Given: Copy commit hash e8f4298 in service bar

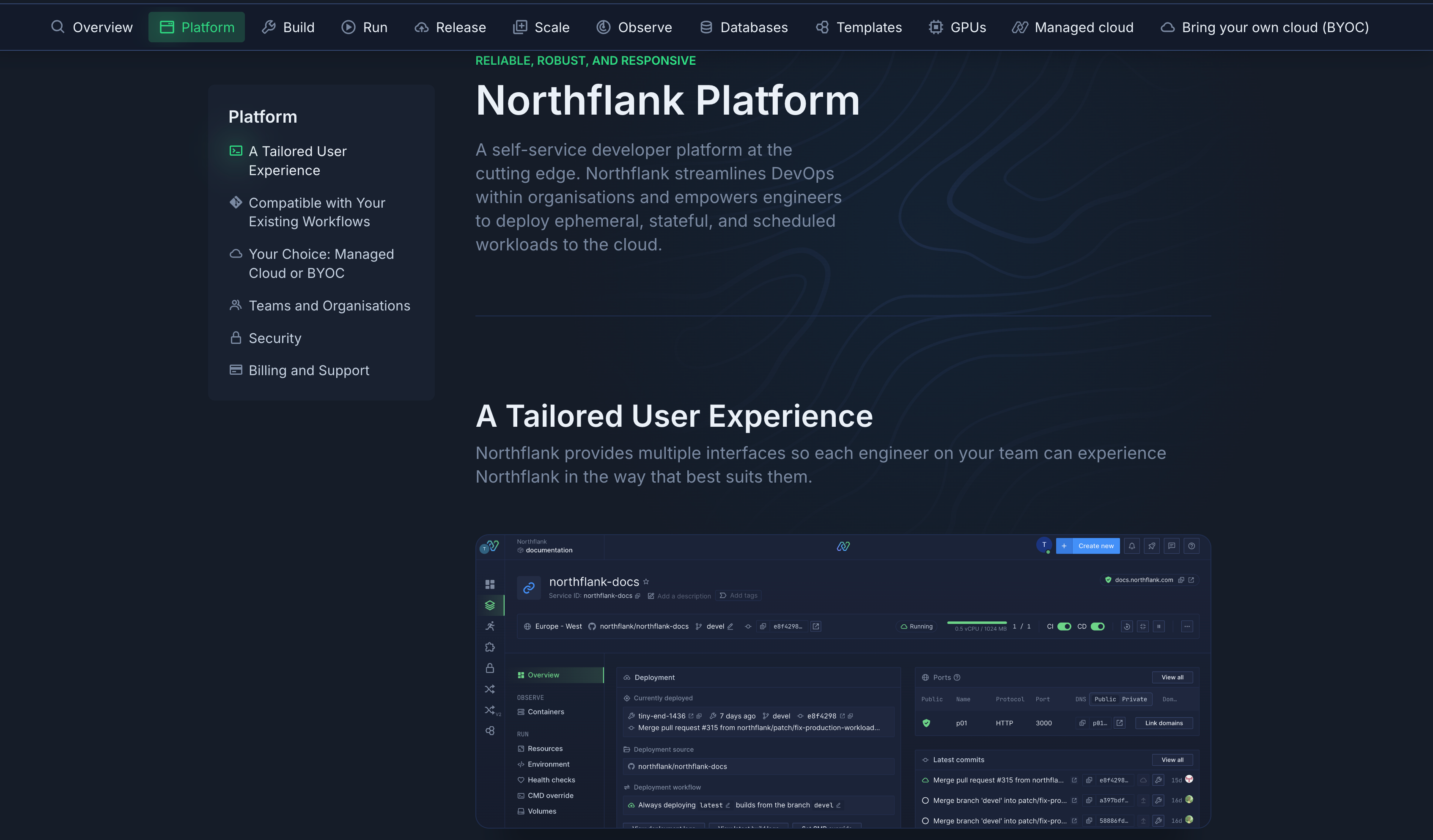Looking at the screenshot, I should pos(763,626).
